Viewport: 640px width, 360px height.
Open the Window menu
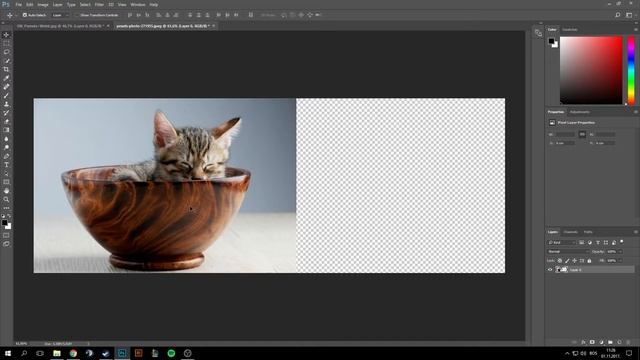(x=138, y=4)
